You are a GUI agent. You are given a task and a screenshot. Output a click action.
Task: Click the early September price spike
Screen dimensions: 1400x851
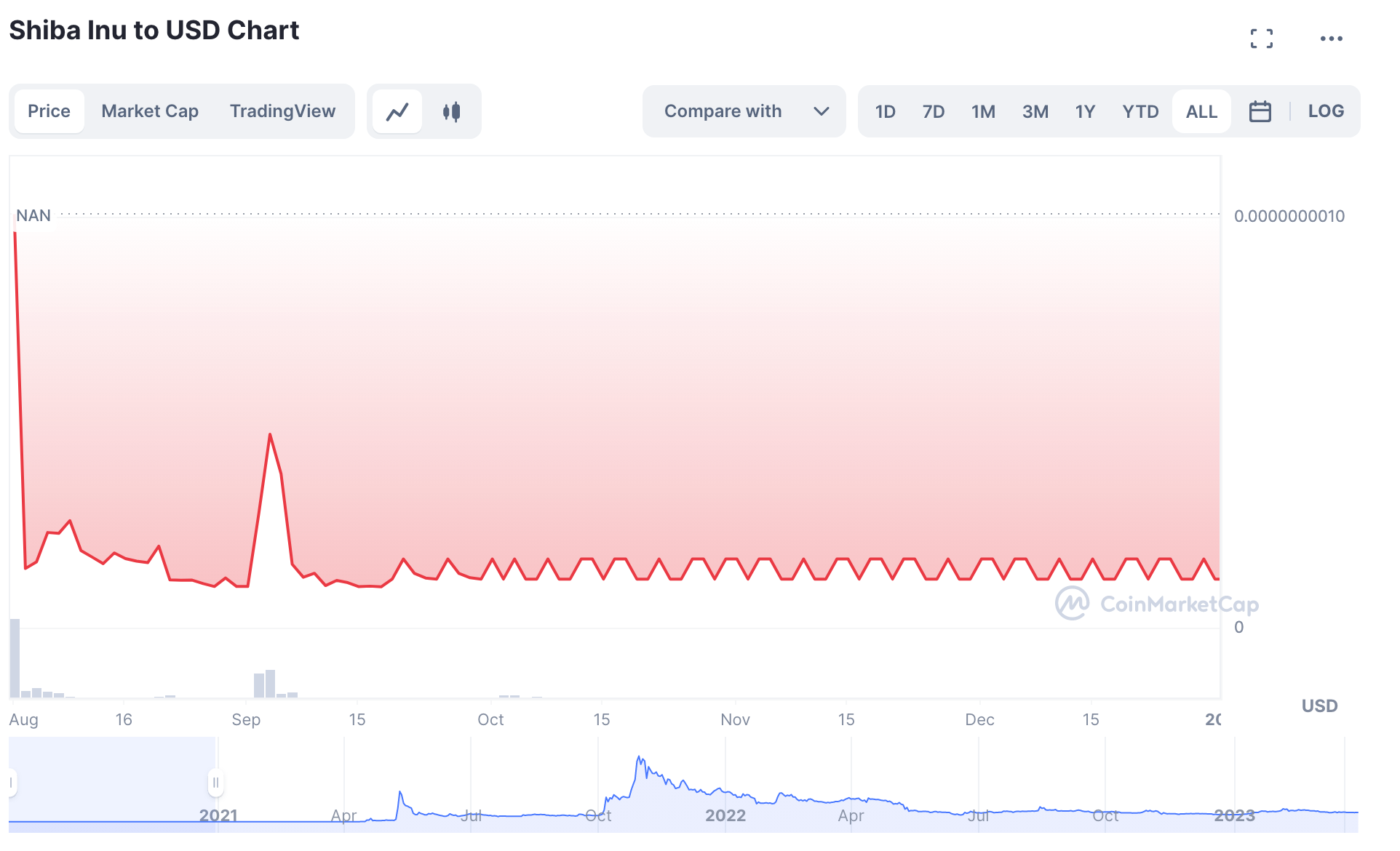[x=270, y=435]
